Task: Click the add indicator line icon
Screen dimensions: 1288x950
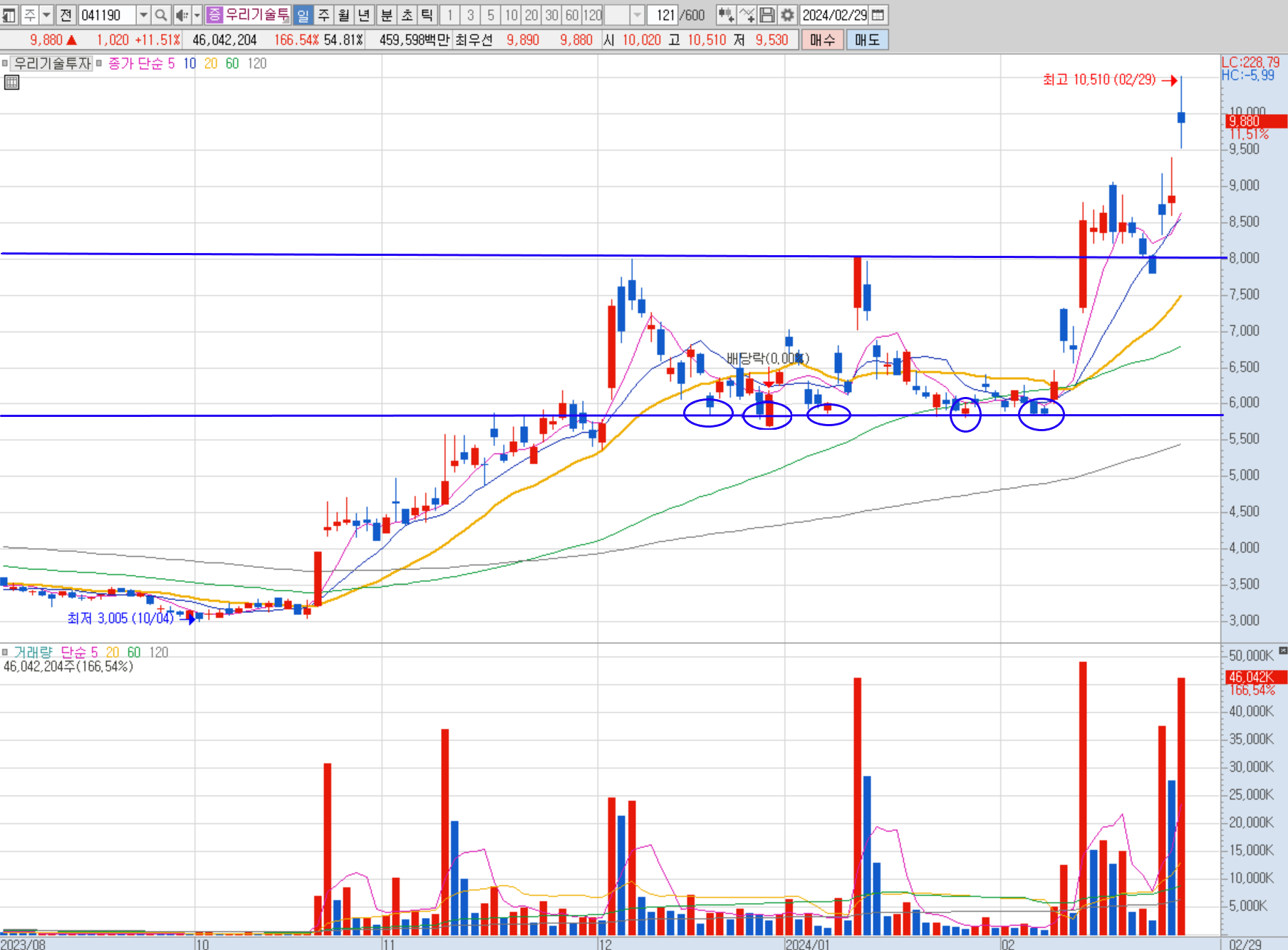Action: pos(747,15)
